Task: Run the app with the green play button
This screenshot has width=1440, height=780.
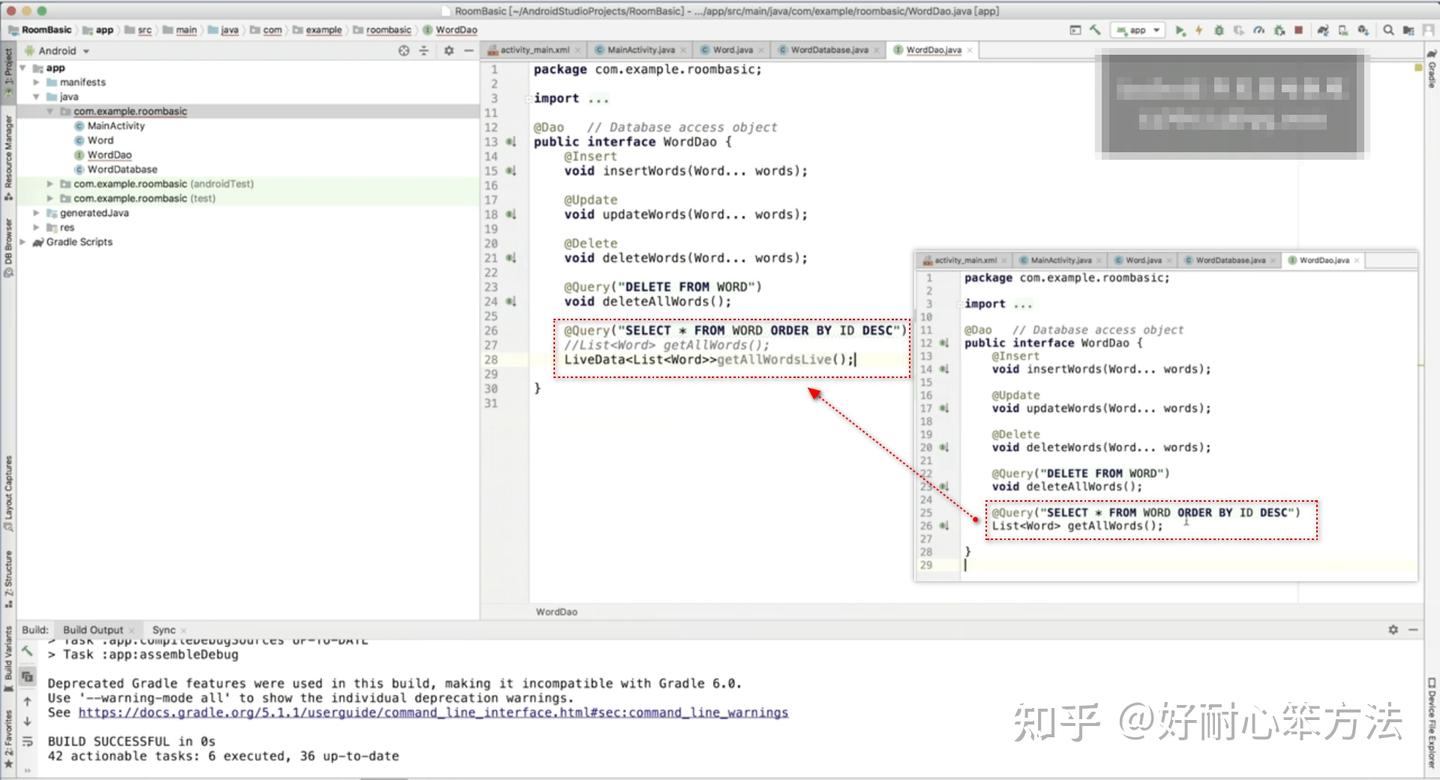Action: [x=1180, y=30]
